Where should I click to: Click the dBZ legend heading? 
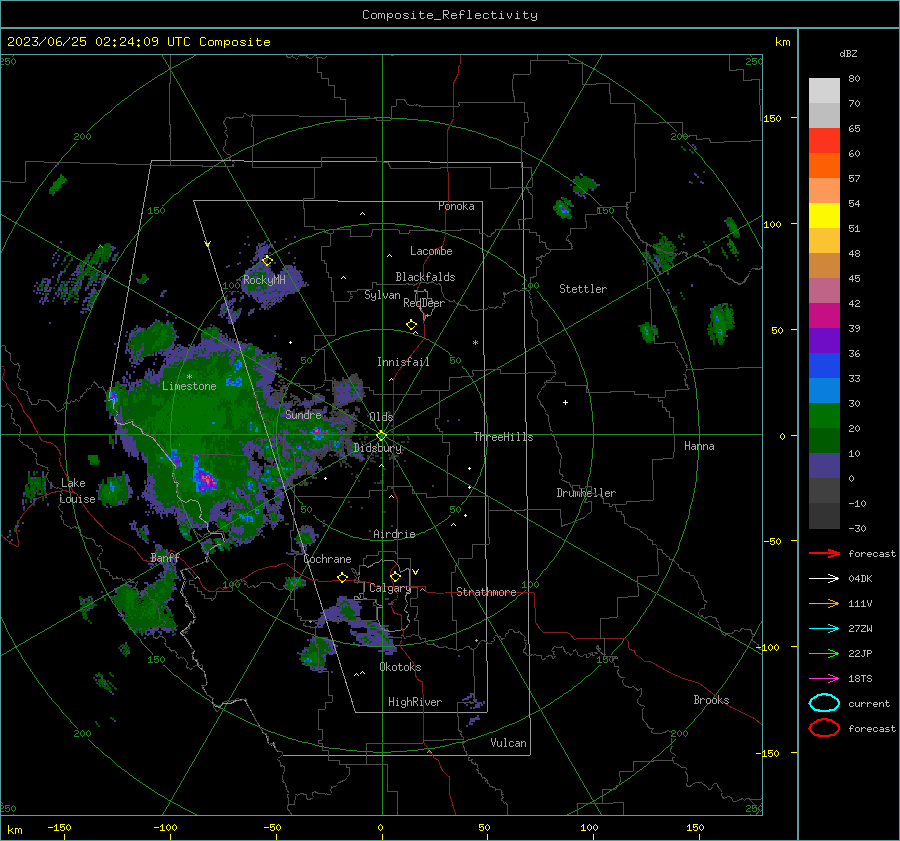[848, 53]
